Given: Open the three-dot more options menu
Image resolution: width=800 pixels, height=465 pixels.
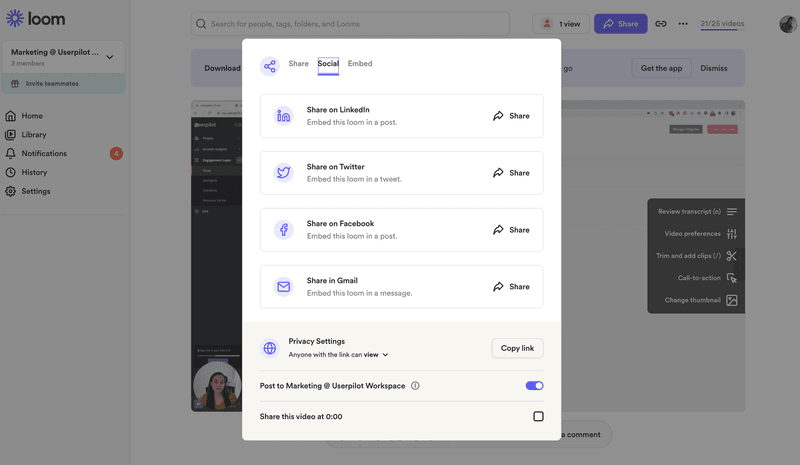Looking at the screenshot, I should [683, 23].
